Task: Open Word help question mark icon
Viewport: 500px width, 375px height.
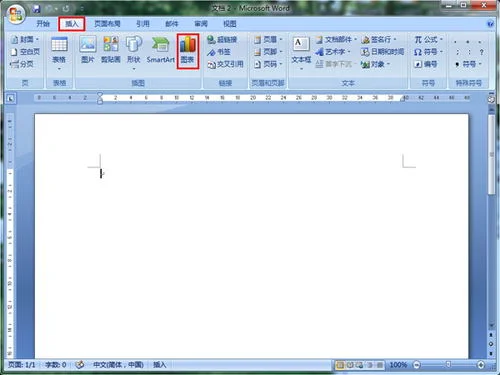Action: pyautogui.click(x=490, y=24)
